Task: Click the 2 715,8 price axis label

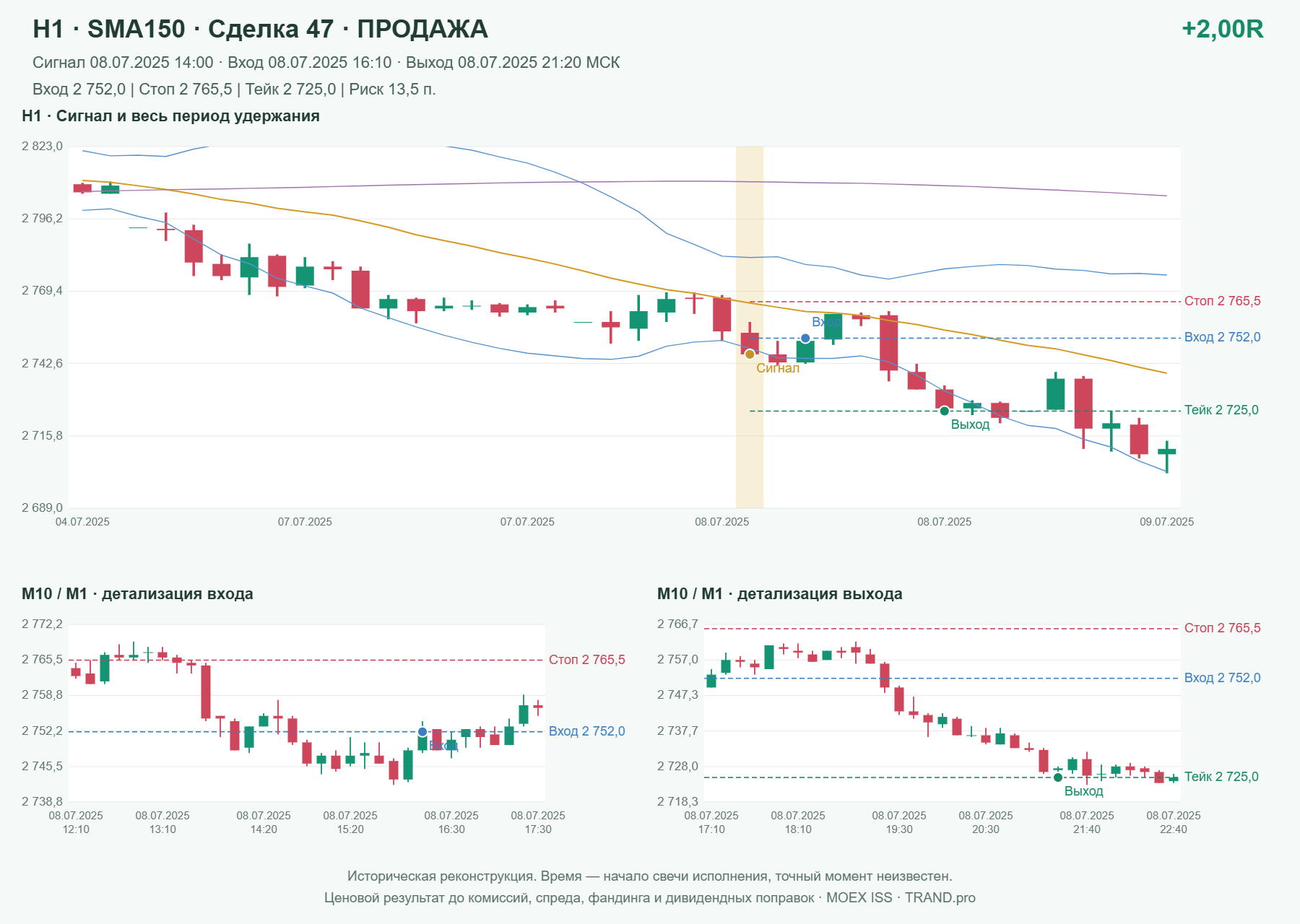Action: pyautogui.click(x=42, y=436)
